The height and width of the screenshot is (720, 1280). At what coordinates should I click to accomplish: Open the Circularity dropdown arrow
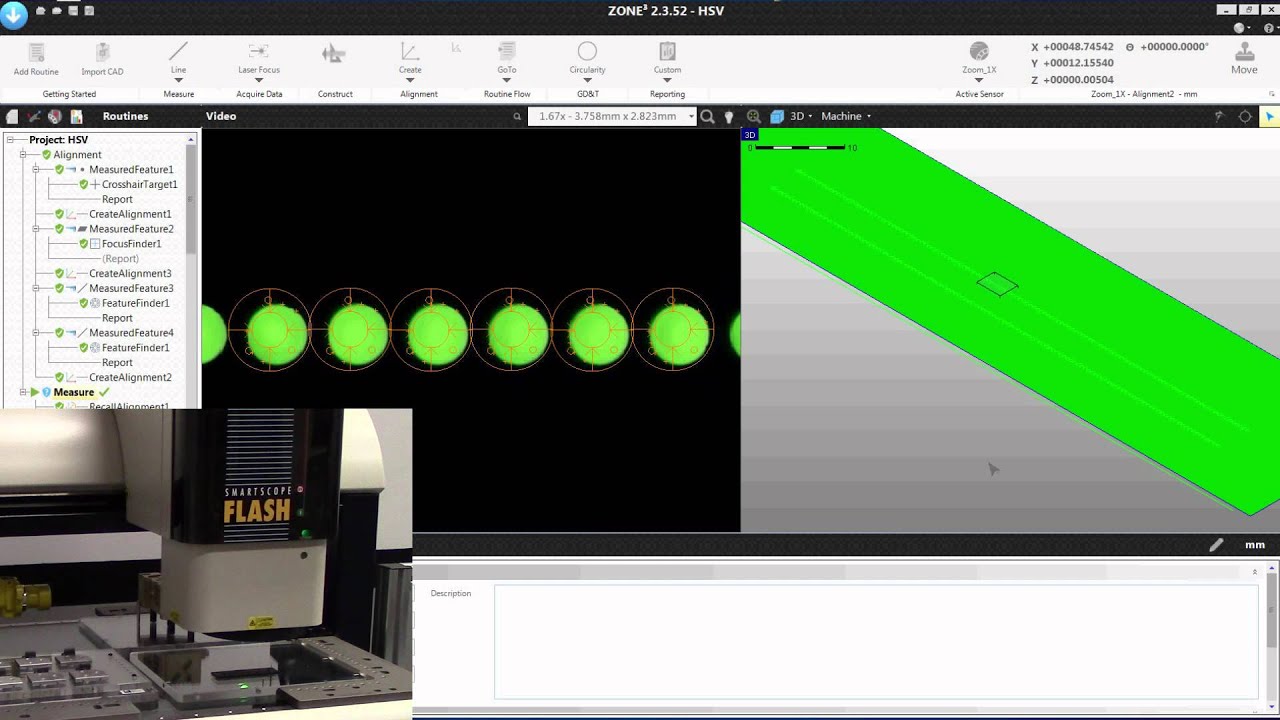[x=587, y=80]
